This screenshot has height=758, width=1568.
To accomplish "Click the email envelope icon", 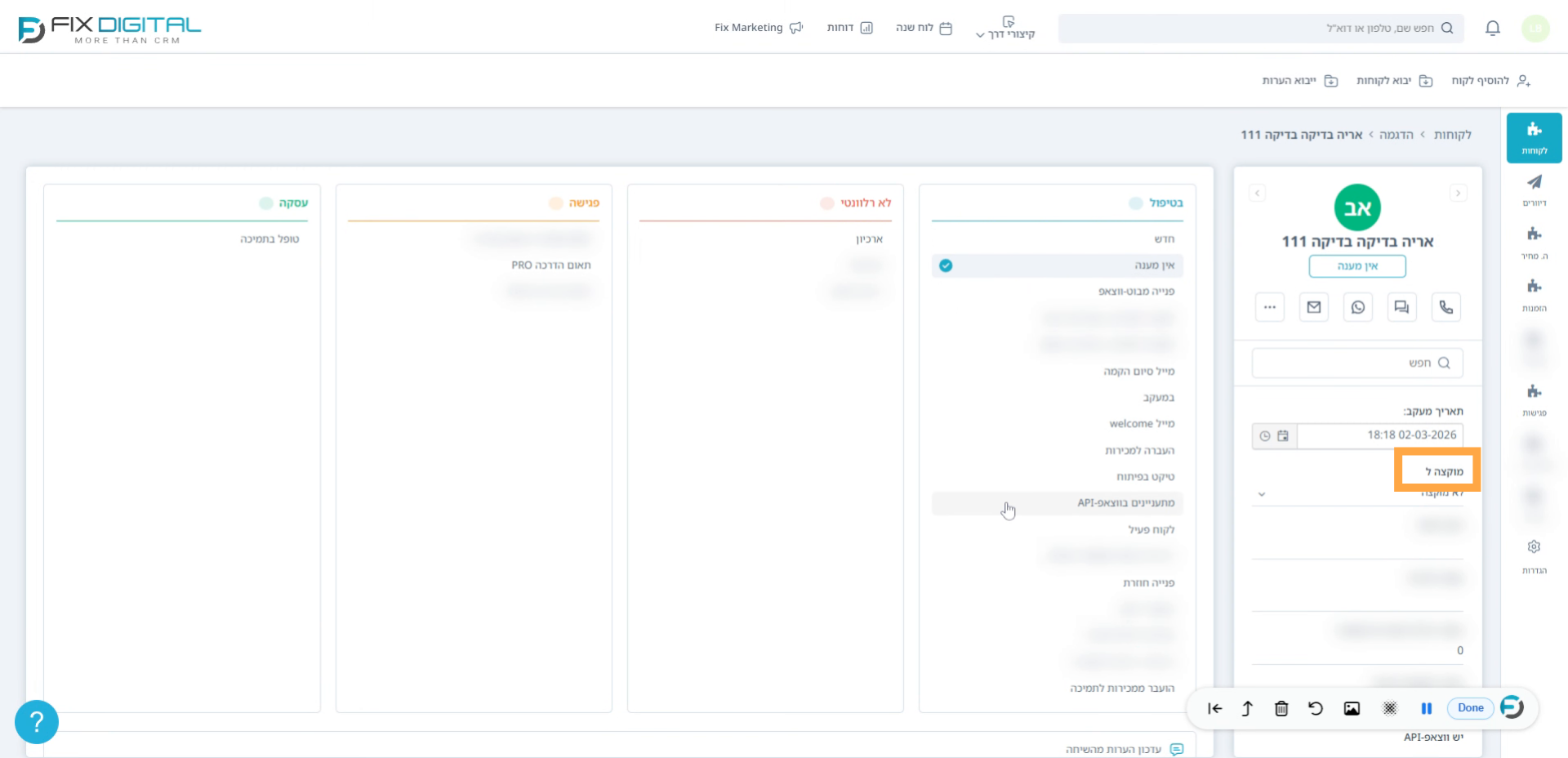I will 1313,307.
